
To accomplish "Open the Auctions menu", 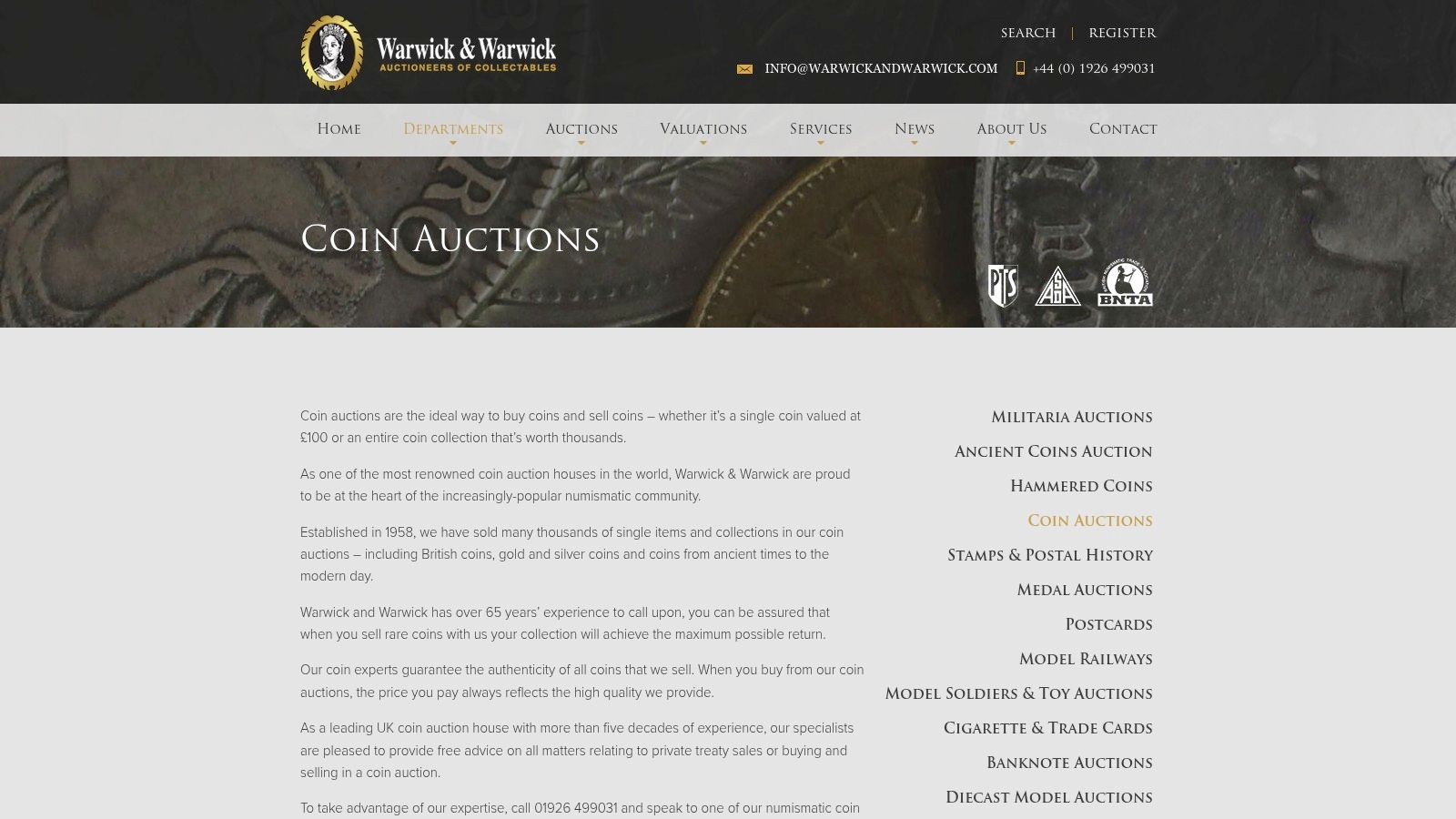I will point(581,129).
